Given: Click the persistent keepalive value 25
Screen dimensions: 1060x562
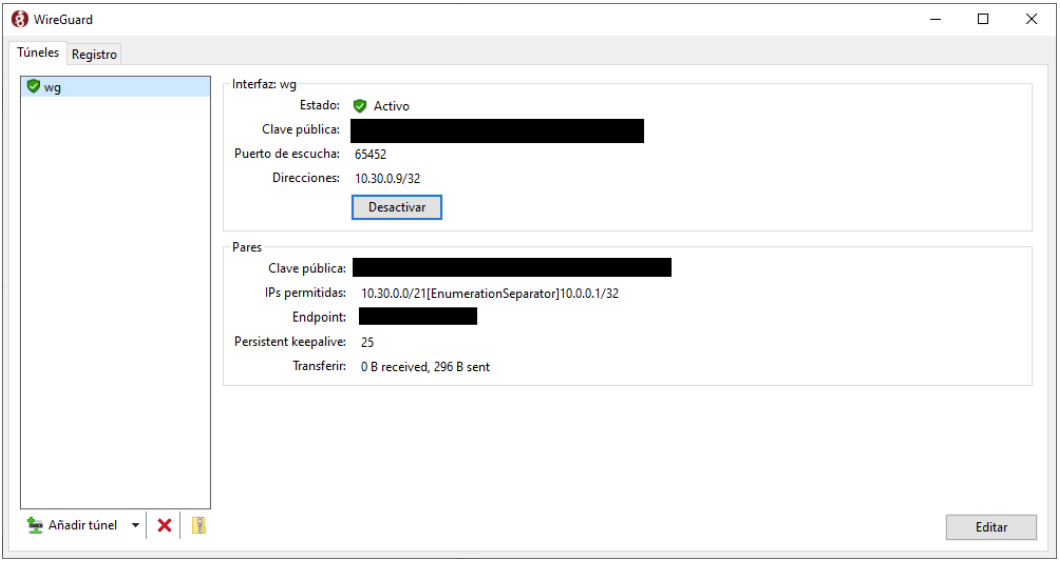Looking at the screenshot, I should (367, 342).
